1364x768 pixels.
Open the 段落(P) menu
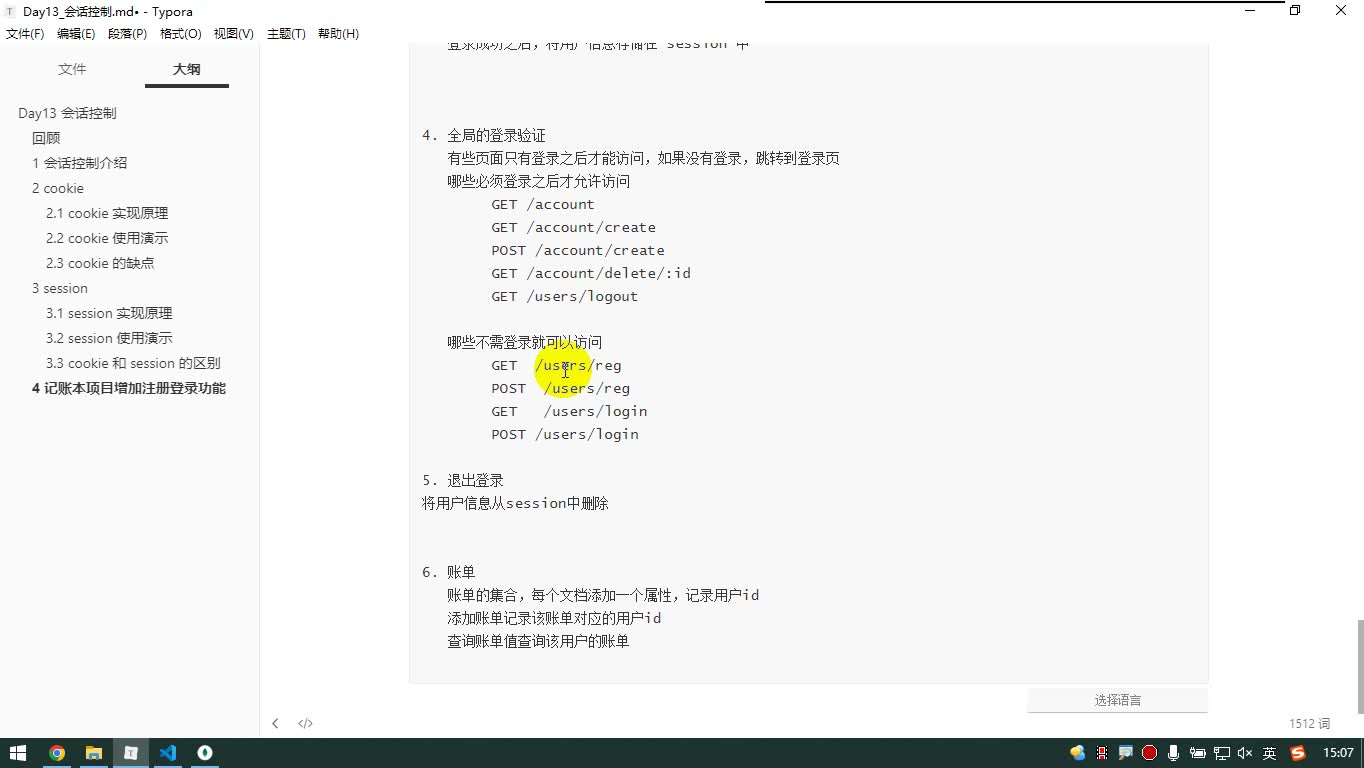click(127, 33)
